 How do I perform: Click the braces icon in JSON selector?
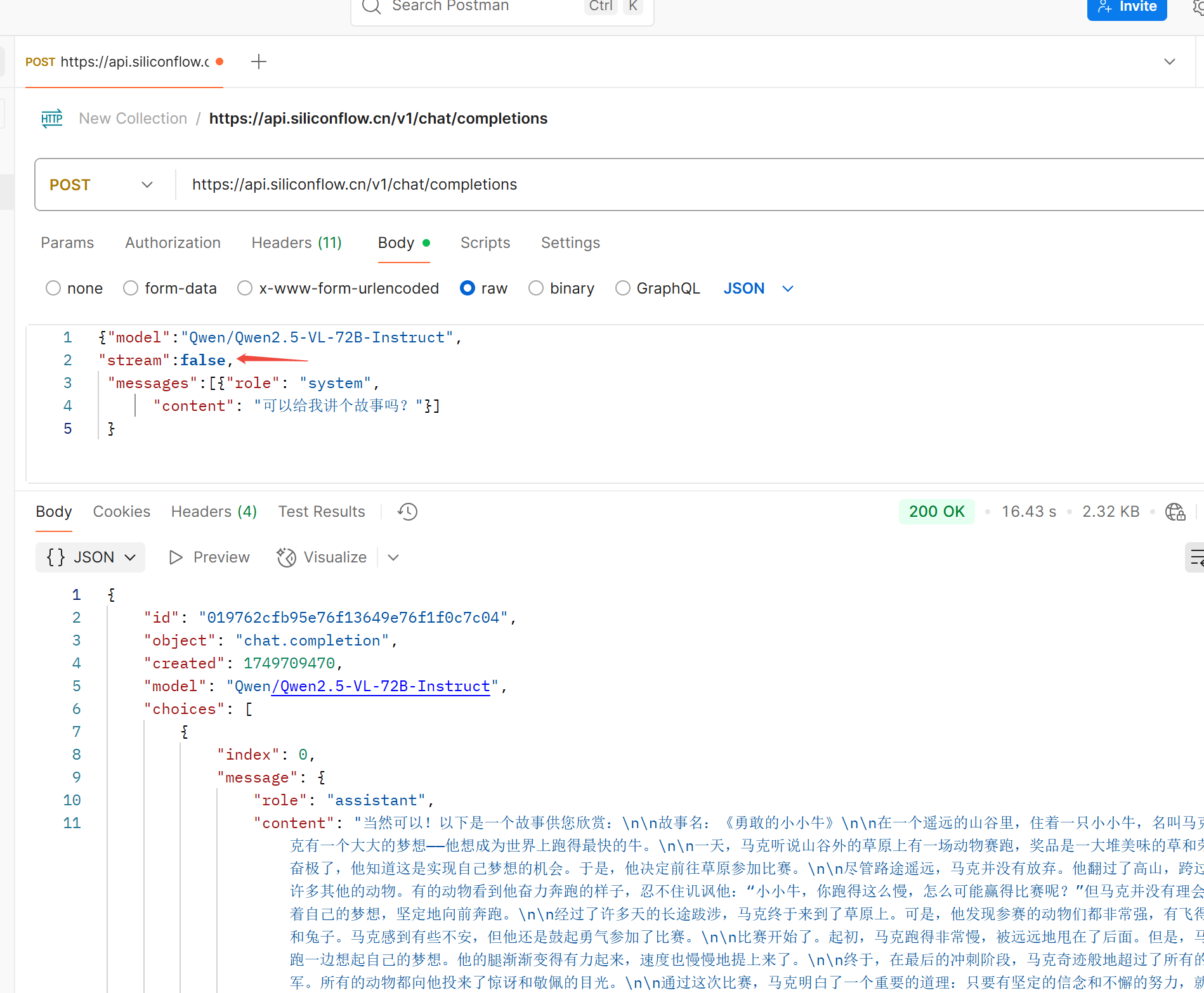tap(56, 557)
